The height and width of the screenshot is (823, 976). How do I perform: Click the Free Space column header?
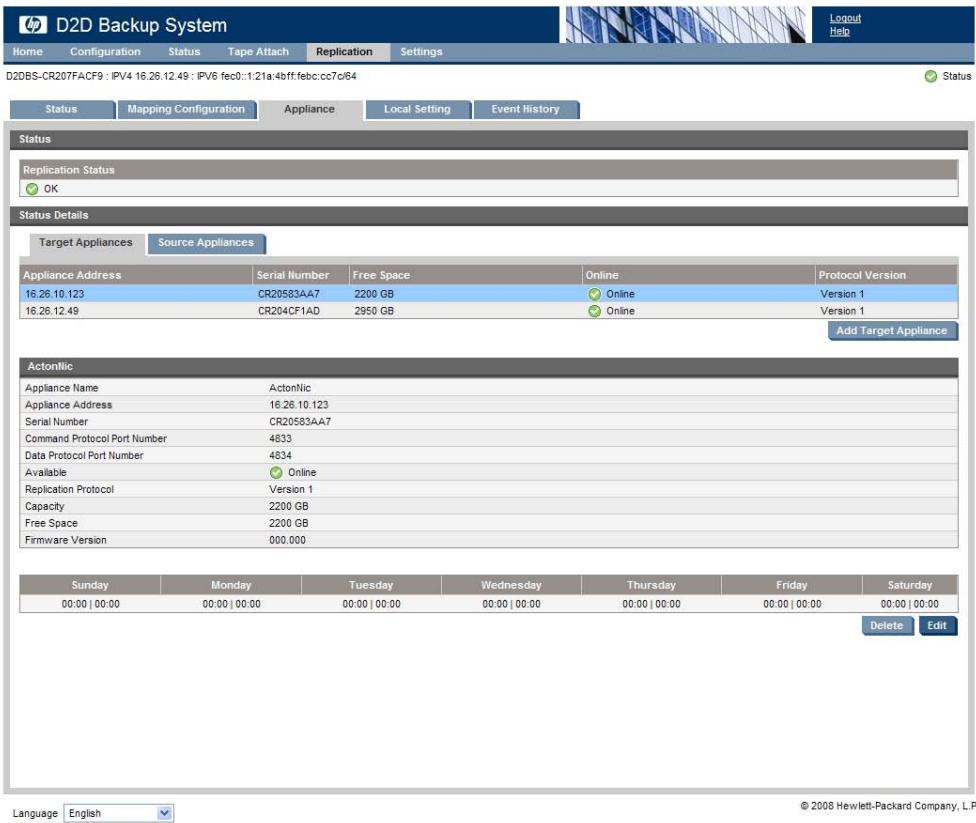[465, 275]
